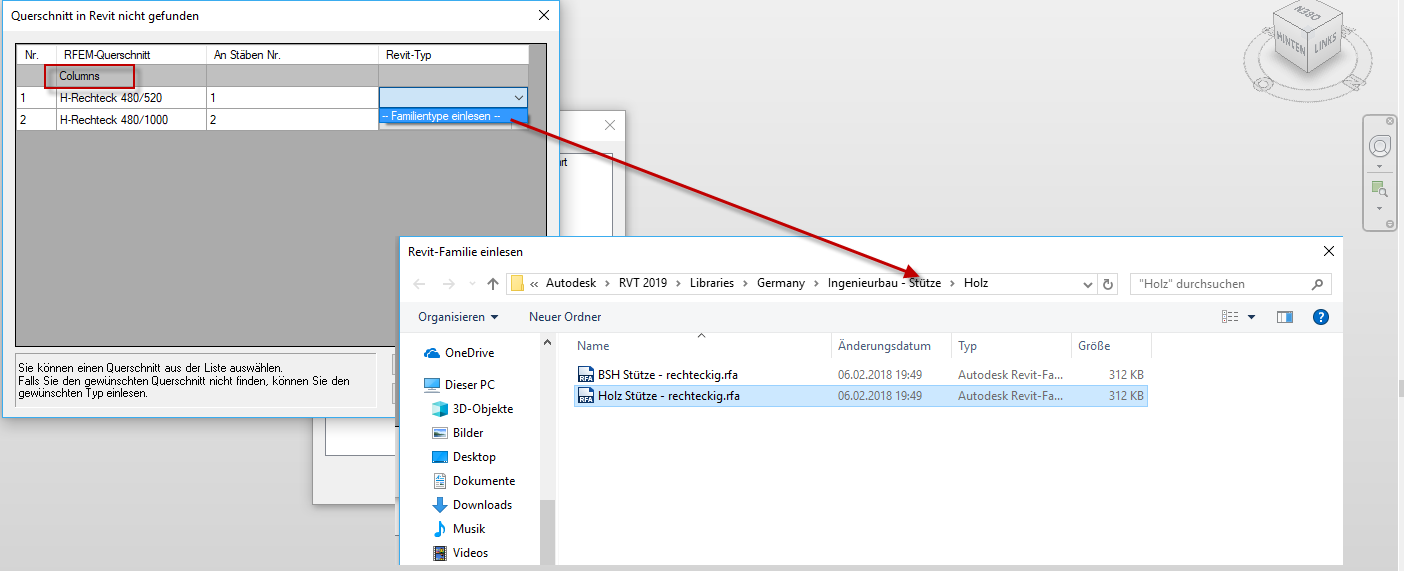
Task: Change the view layout icon
Action: pos(1230,317)
